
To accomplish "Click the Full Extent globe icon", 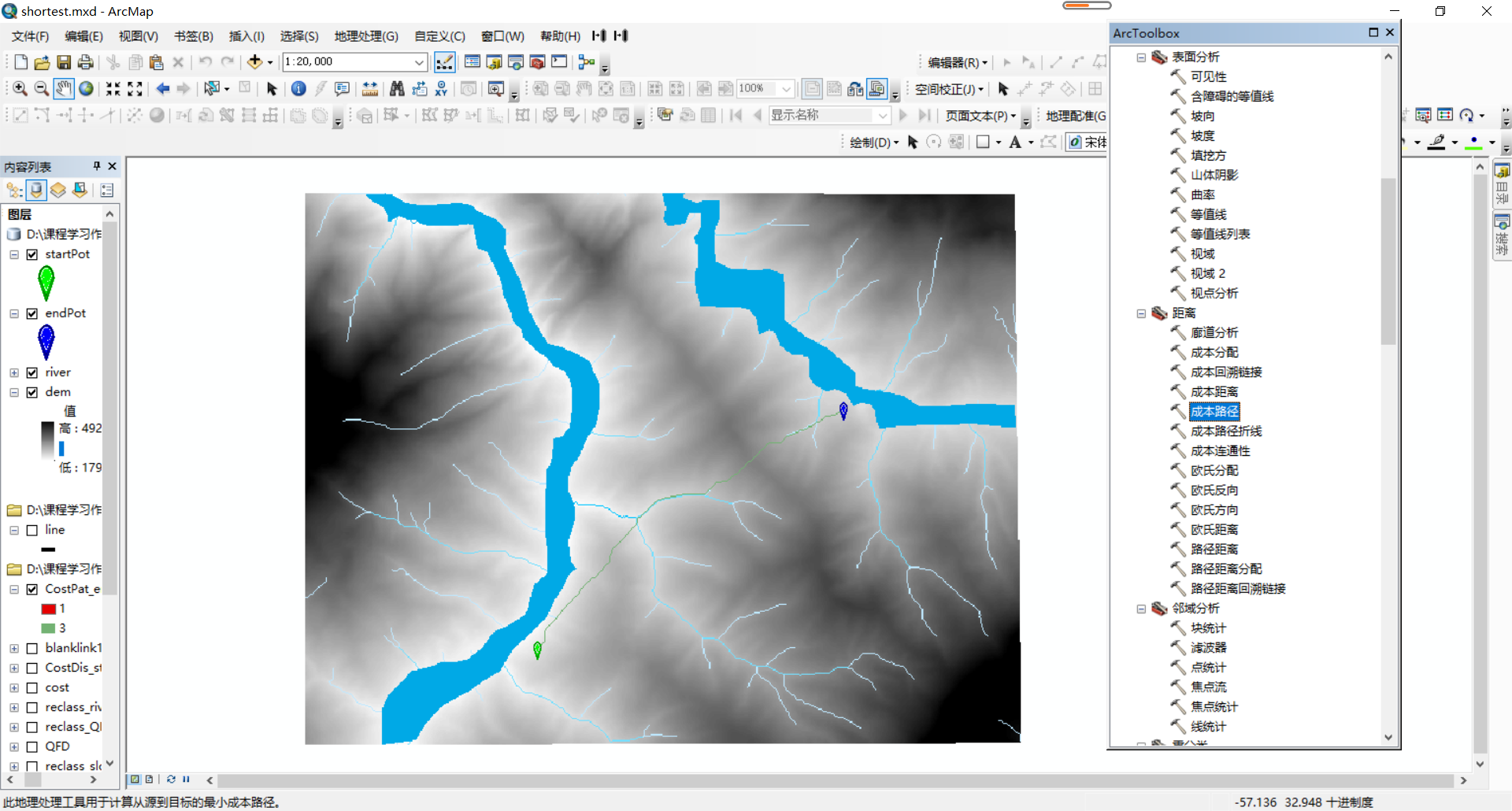I will [x=85, y=88].
